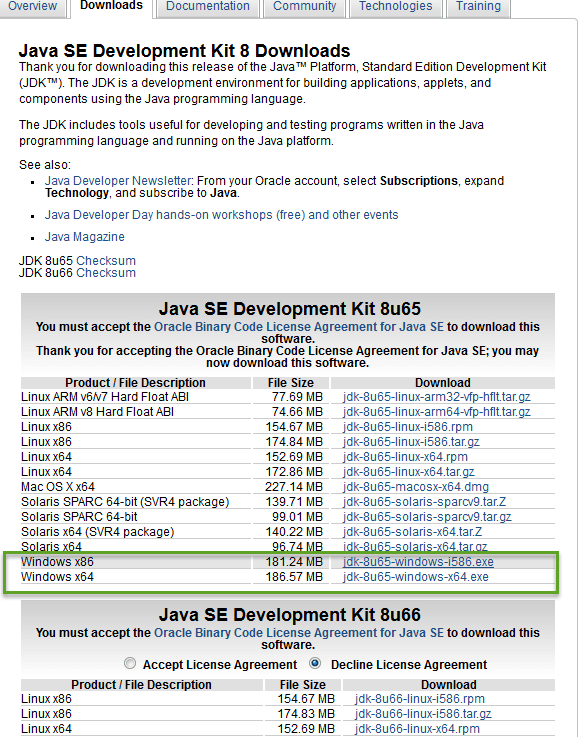580x737 pixels.
Task: Click the '181.24 MB' file size
Action: pyautogui.click(x=294, y=562)
